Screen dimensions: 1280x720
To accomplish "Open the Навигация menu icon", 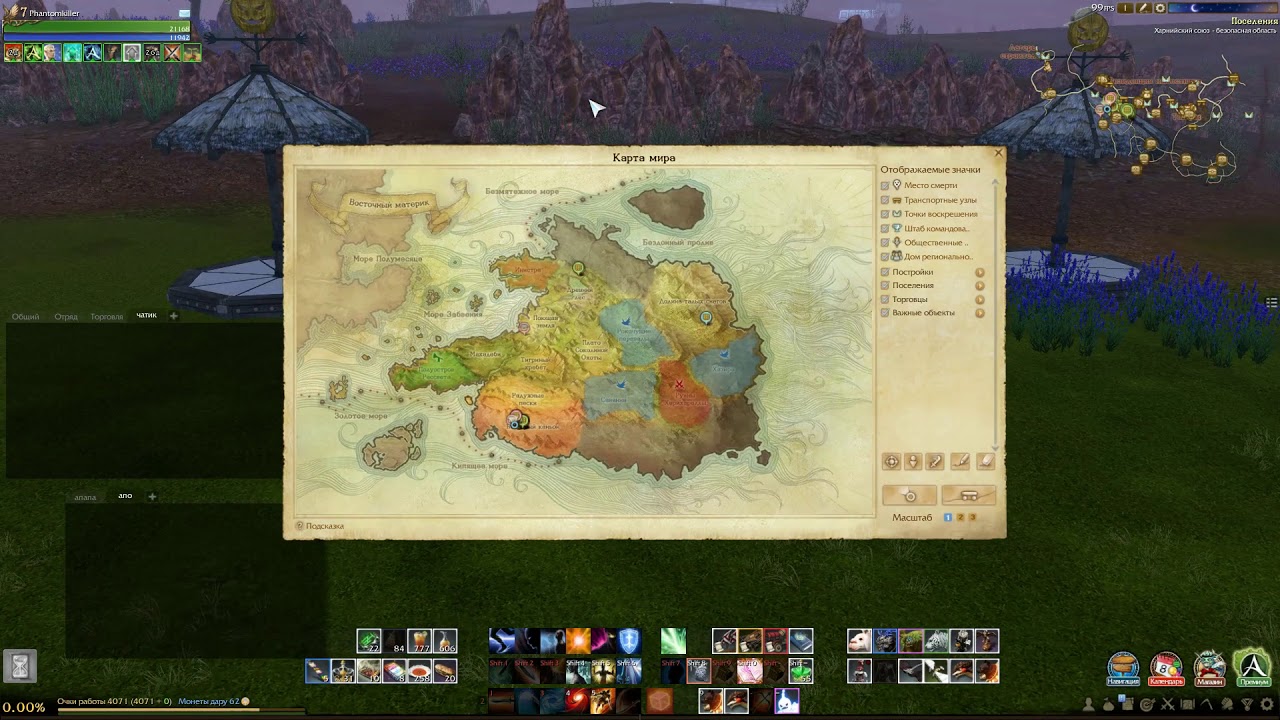I will [1123, 668].
